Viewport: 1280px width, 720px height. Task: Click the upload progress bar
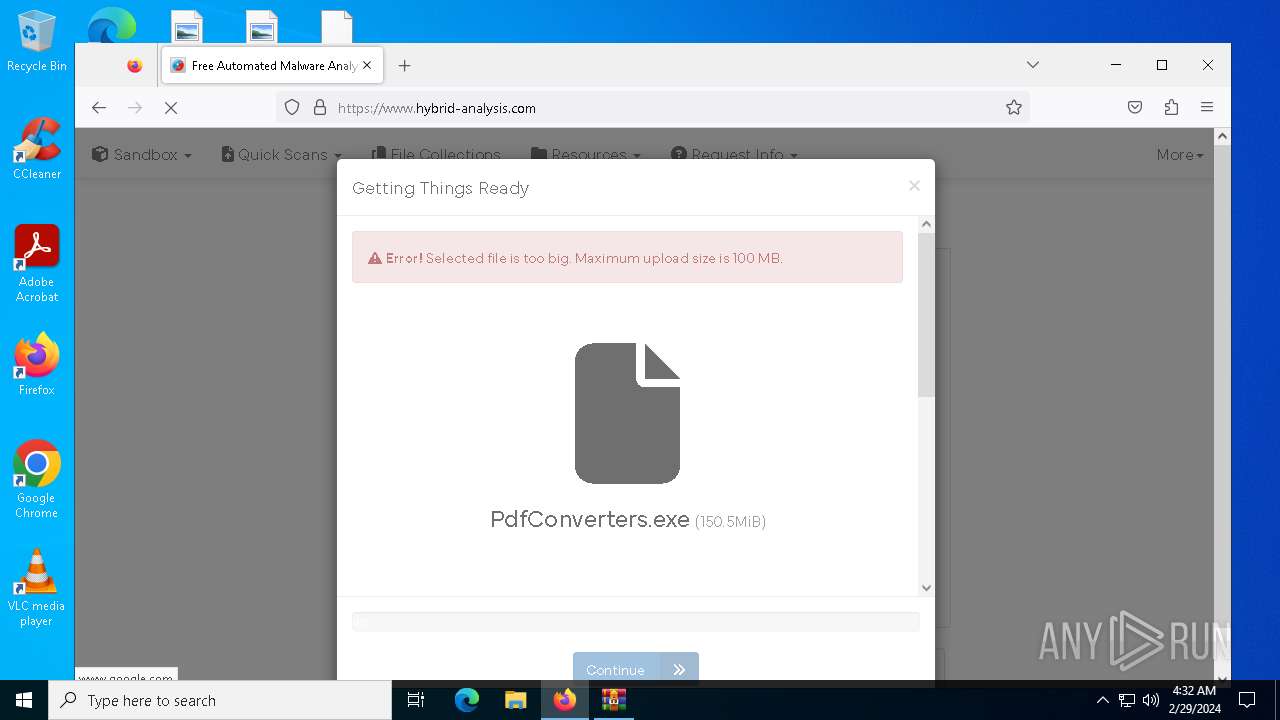(x=635, y=621)
